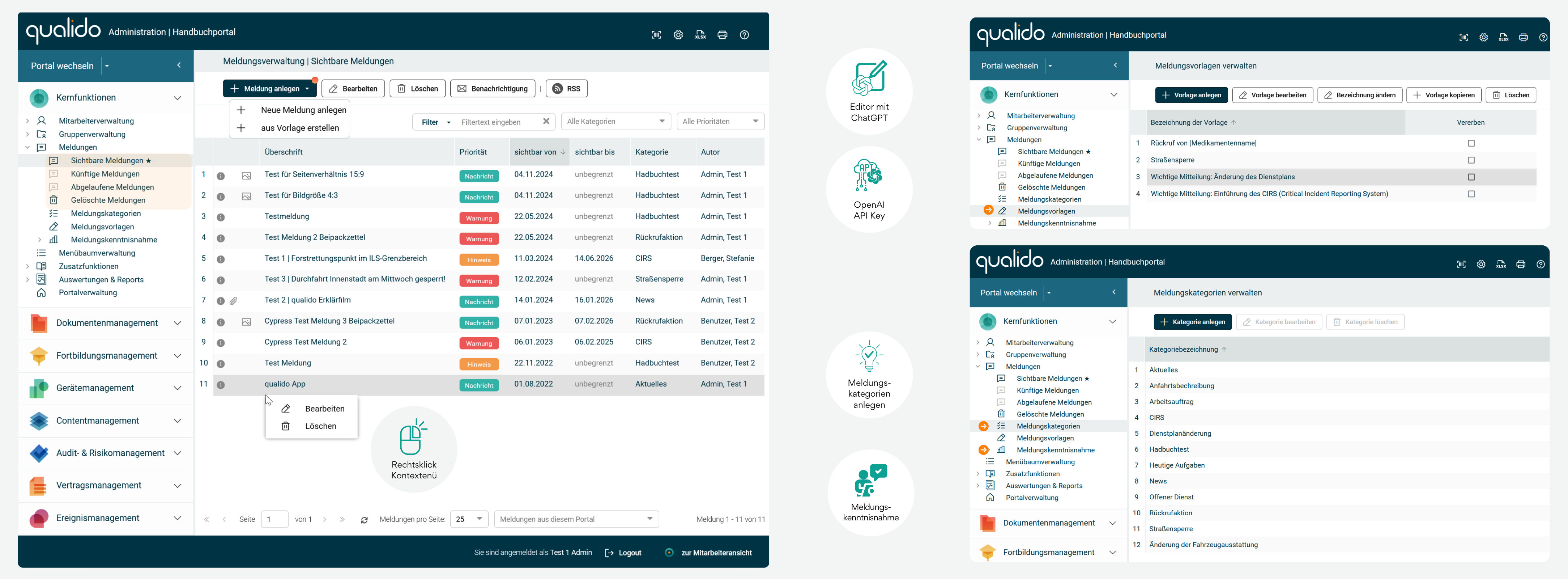Click the info icon on the Testmeldung row
The width and height of the screenshot is (1568, 579).
221,217
